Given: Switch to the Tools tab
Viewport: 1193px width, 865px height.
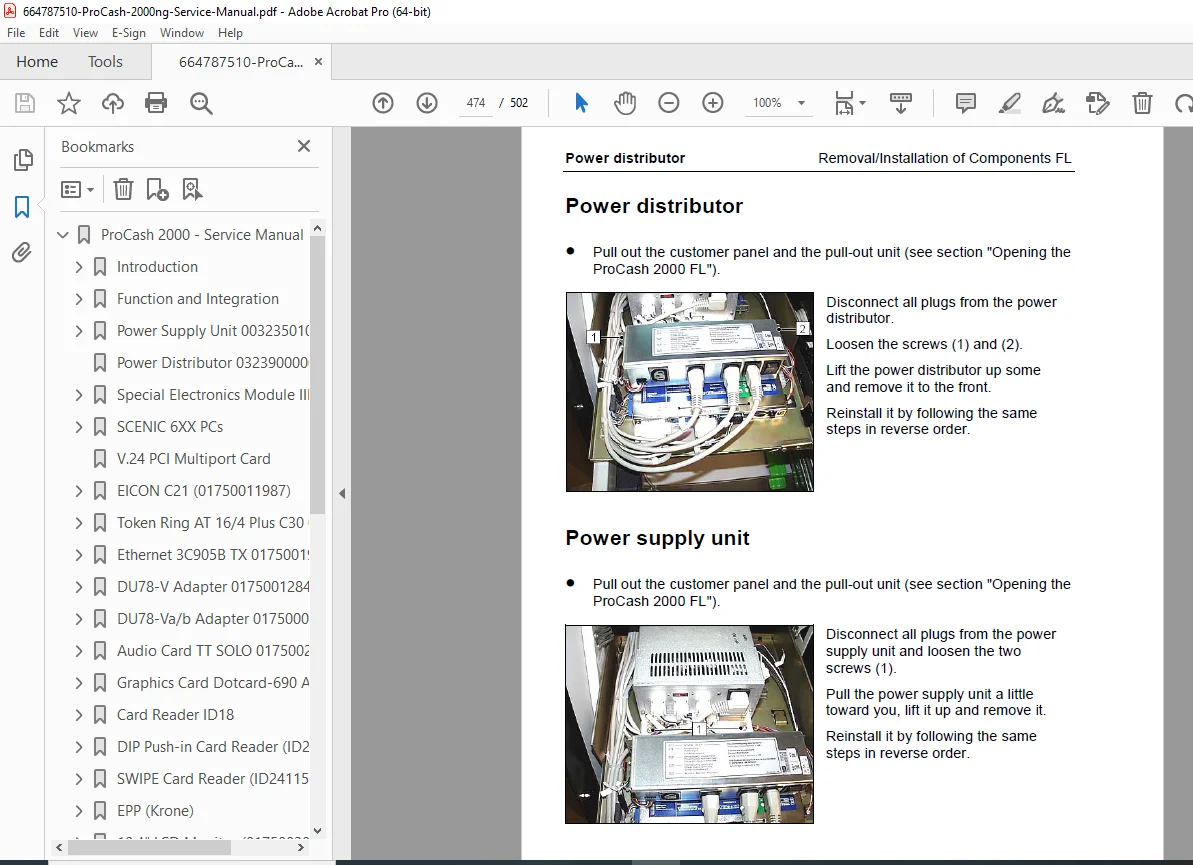Looking at the screenshot, I should (x=105, y=62).
